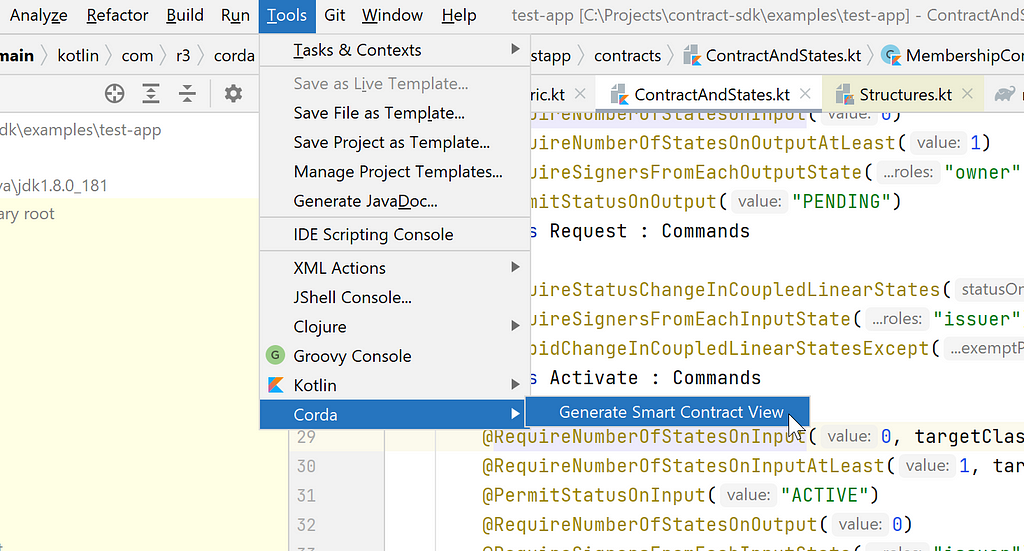The height and width of the screenshot is (551, 1024).
Task: Close the Structures.kt tab
Action: (x=967, y=94)
